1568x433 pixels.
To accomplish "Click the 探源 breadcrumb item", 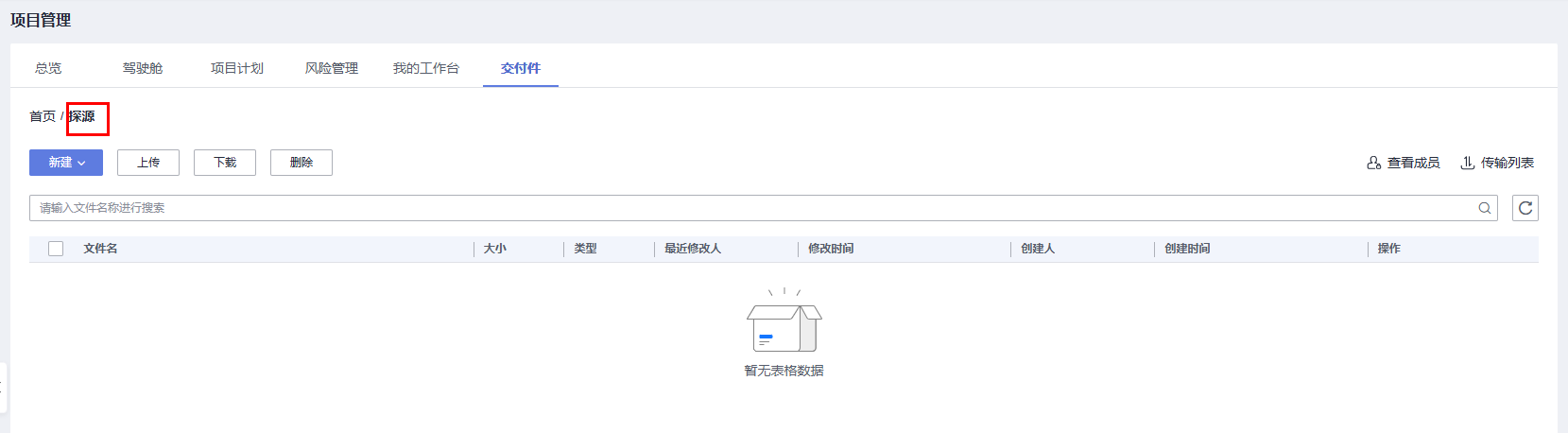I will (x=82, y=116).
